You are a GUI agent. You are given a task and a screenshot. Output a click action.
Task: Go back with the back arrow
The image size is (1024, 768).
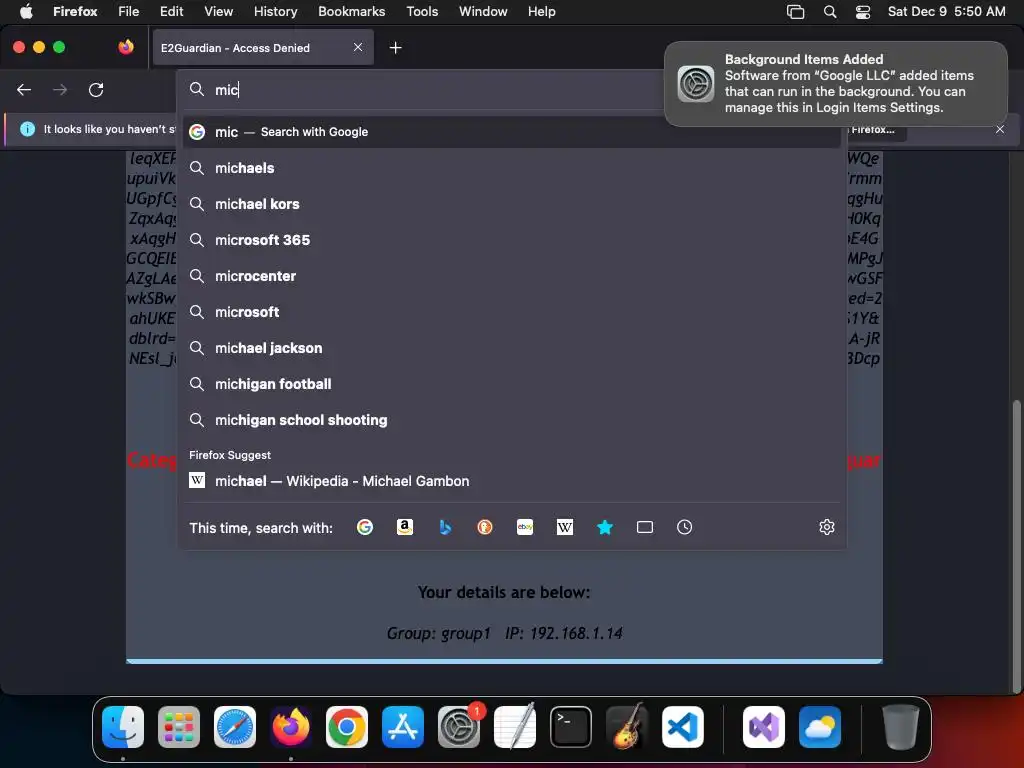click(x=24, y=89)
